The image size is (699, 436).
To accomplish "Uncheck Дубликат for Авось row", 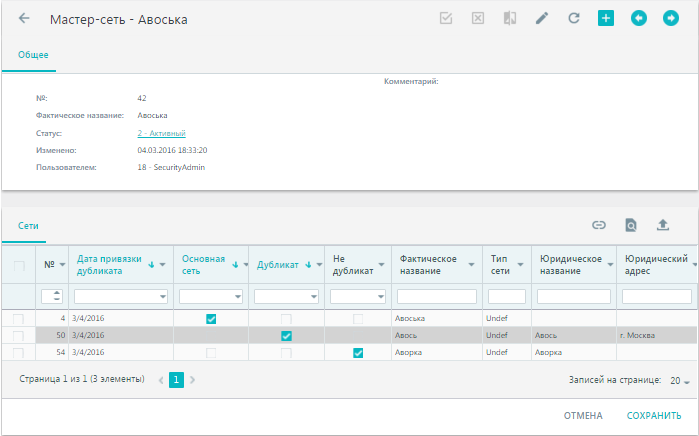I will 286,336.
